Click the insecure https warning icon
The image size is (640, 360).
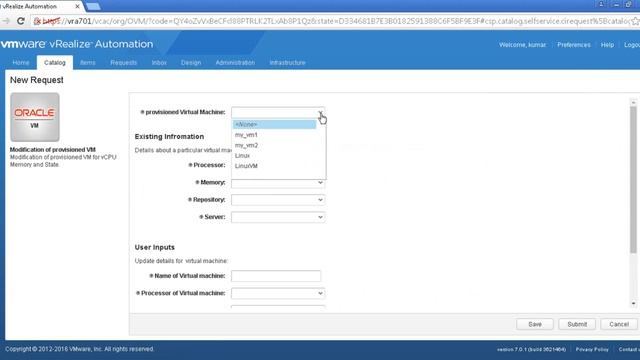38,21
